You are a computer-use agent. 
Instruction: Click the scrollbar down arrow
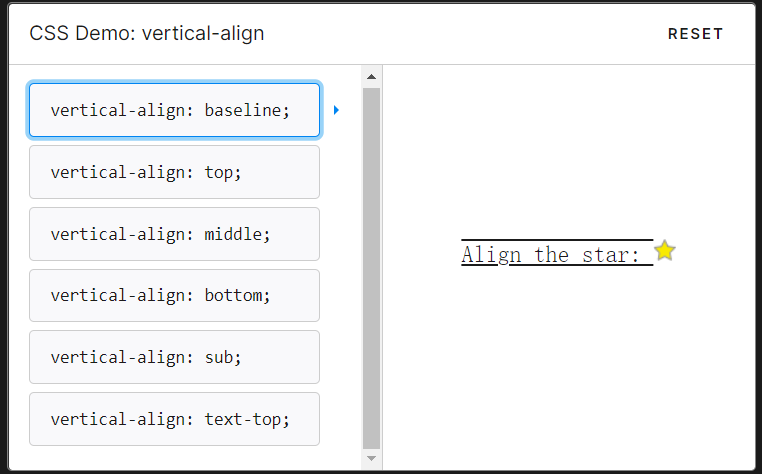tap(372, 458)
